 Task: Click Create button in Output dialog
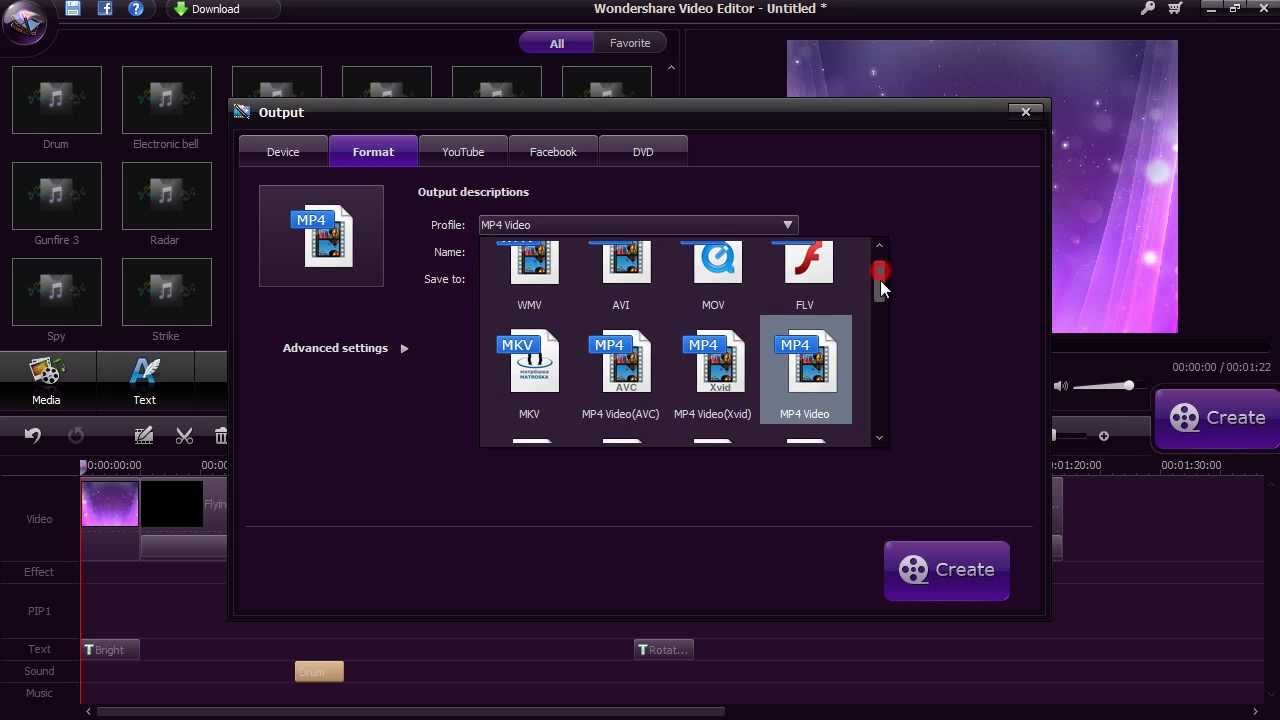[947, 570]
